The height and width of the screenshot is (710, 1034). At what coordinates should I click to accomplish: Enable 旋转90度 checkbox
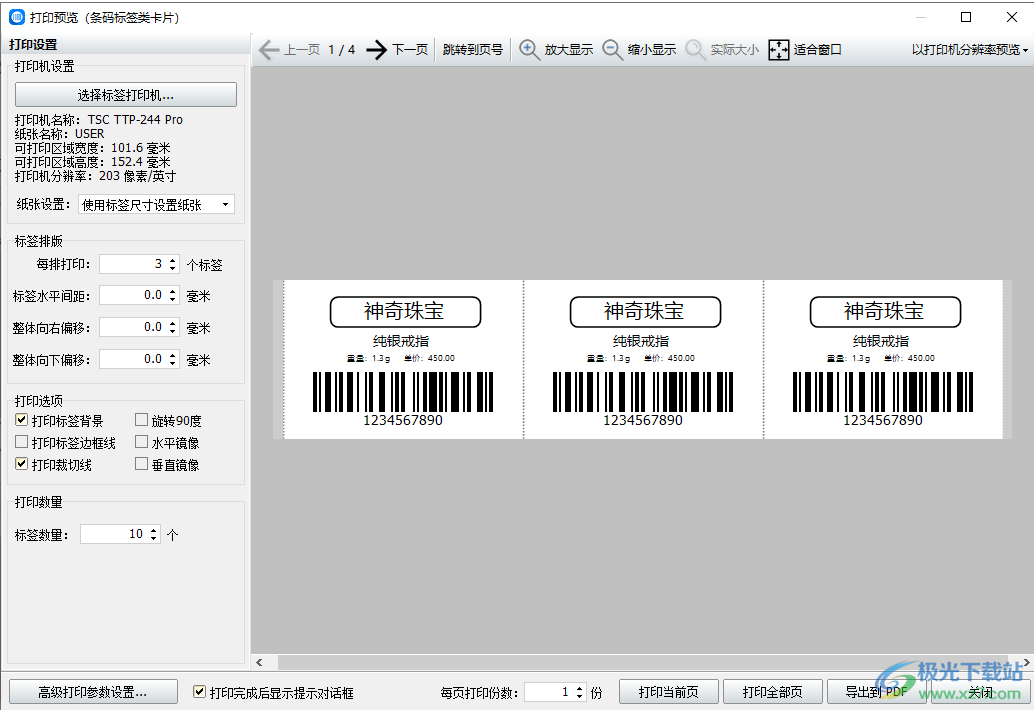[x=141, y=420]
